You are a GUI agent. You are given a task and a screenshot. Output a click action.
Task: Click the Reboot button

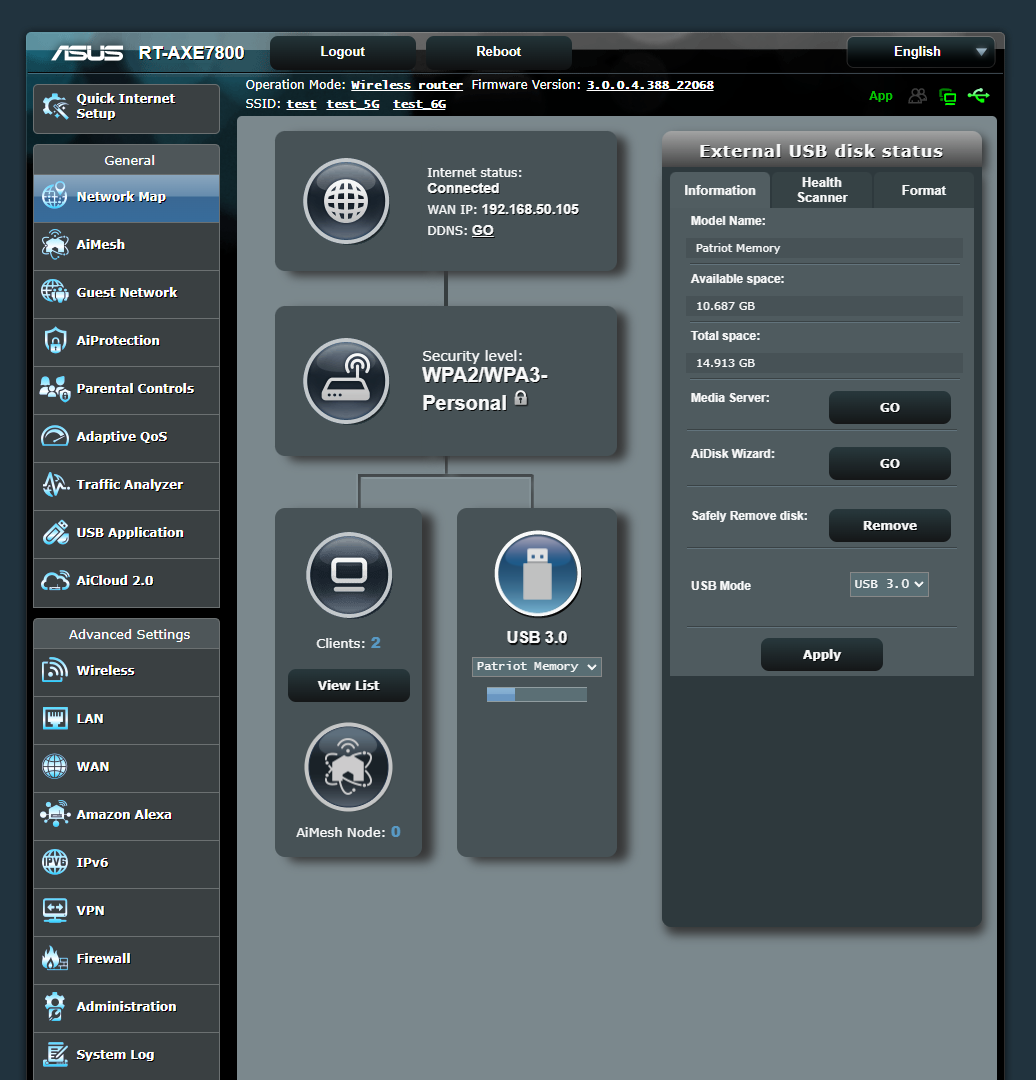(x=499, y=52)
